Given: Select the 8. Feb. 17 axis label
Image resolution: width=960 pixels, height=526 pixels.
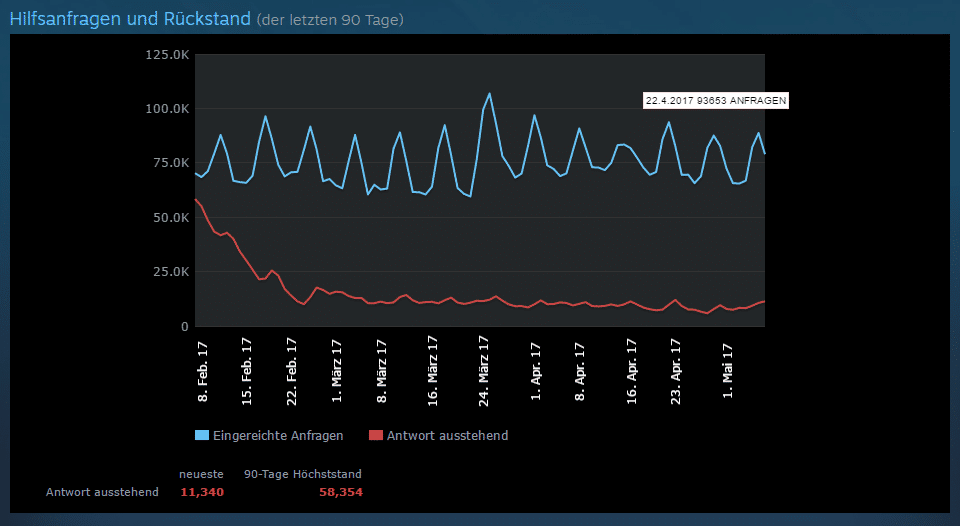Looking at the screenshot, I should point(203,370).
